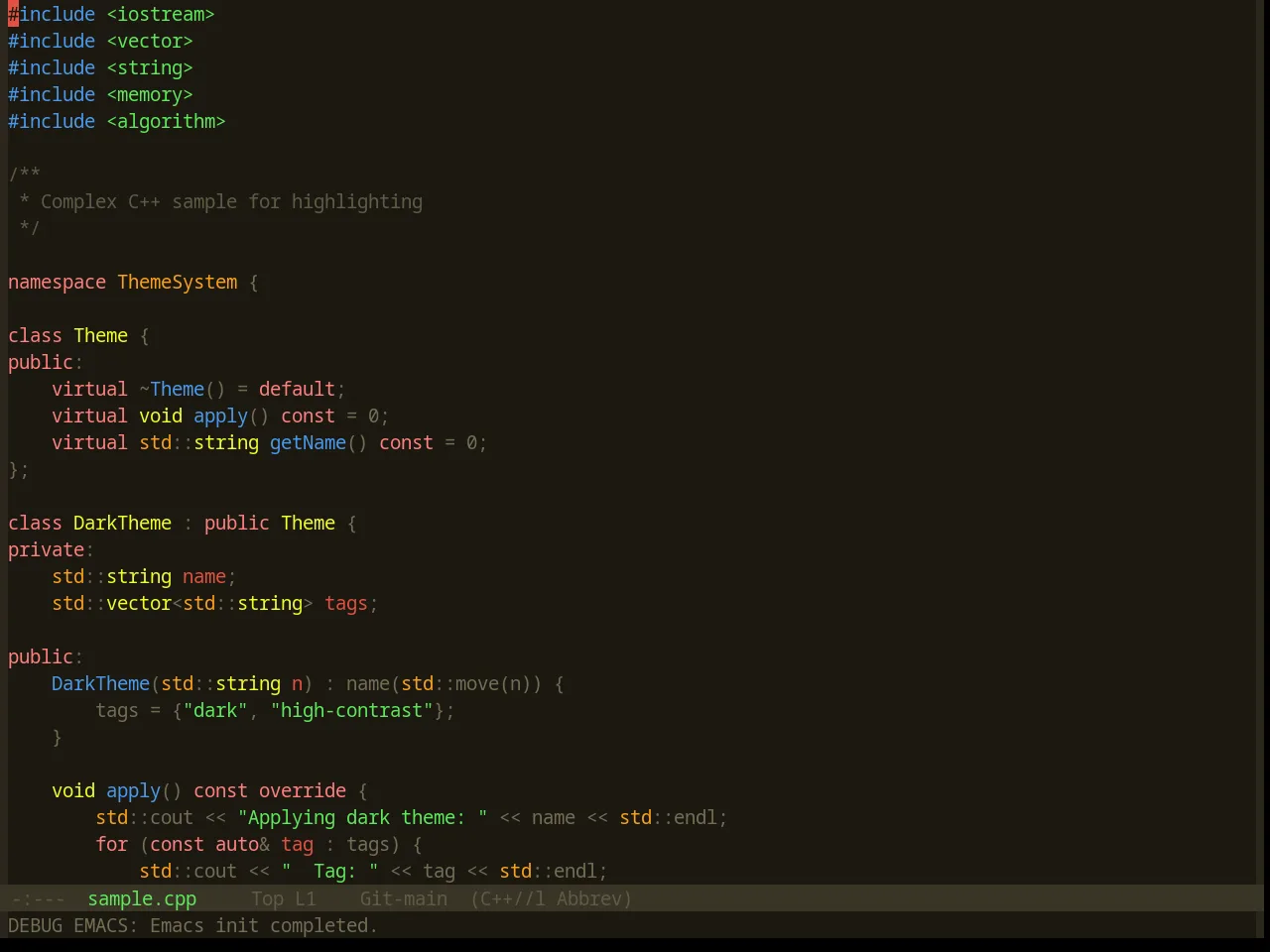The image size is (1270, 952).
Task: Click the sample.cpp buffer name in mode line
Action: 142,898
